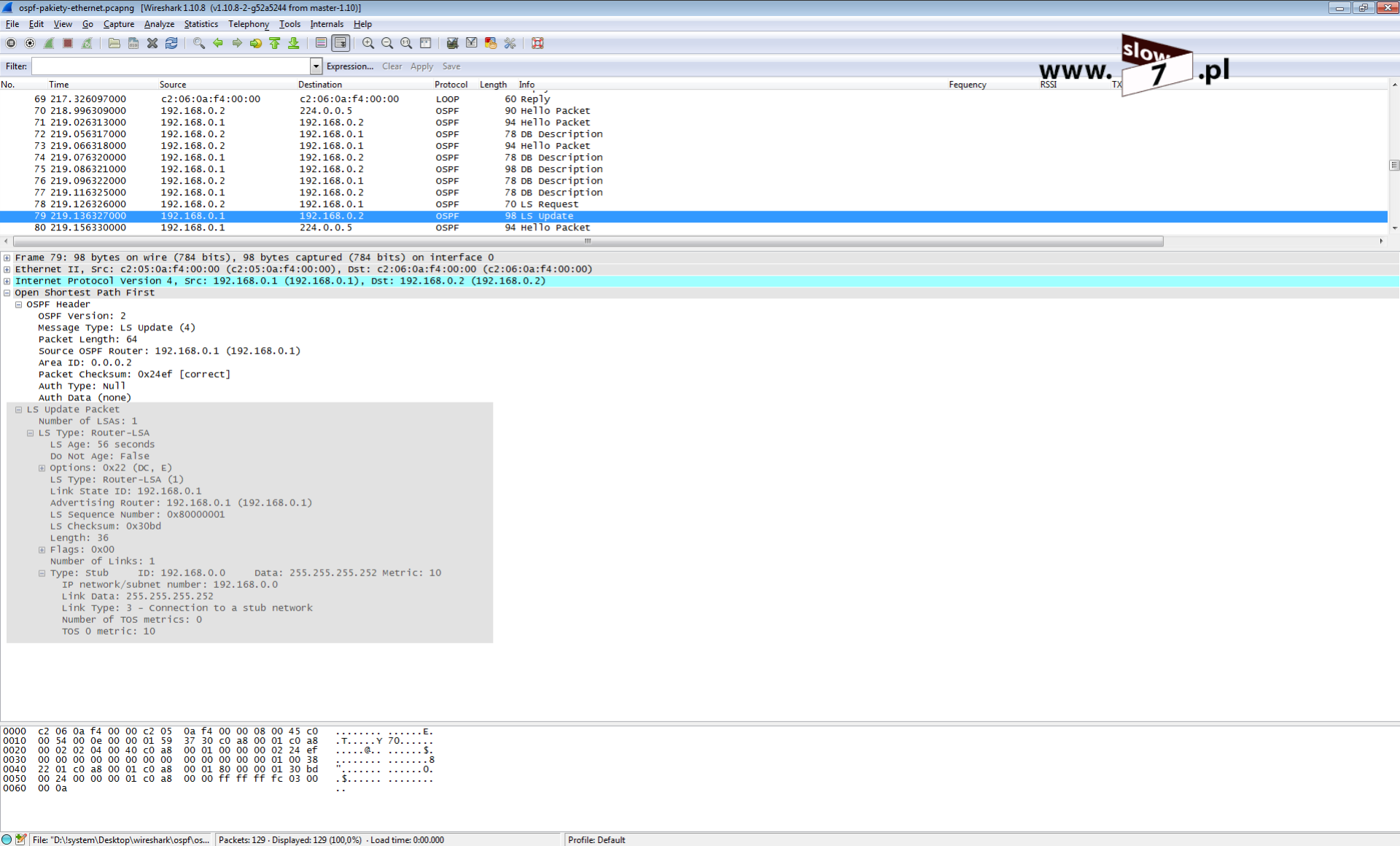Start a new live capture (shark fin icon)
The height and width of the screenshot is (846, 1400).
click(49, 44)
